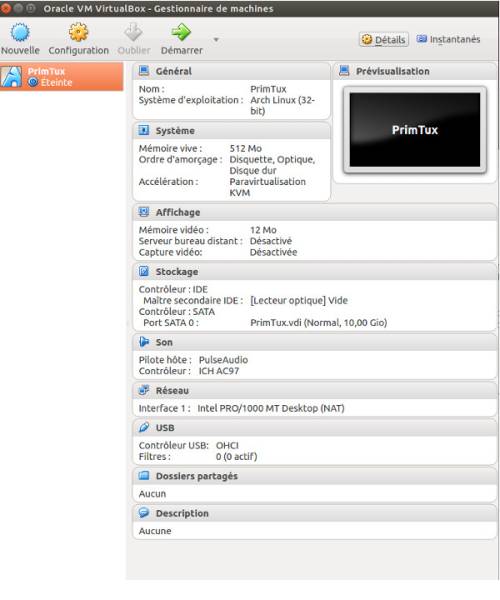Click the Affichage display icon
This screenshot has height=600, width=500.
pyautogui.click(x=144, y=212)
